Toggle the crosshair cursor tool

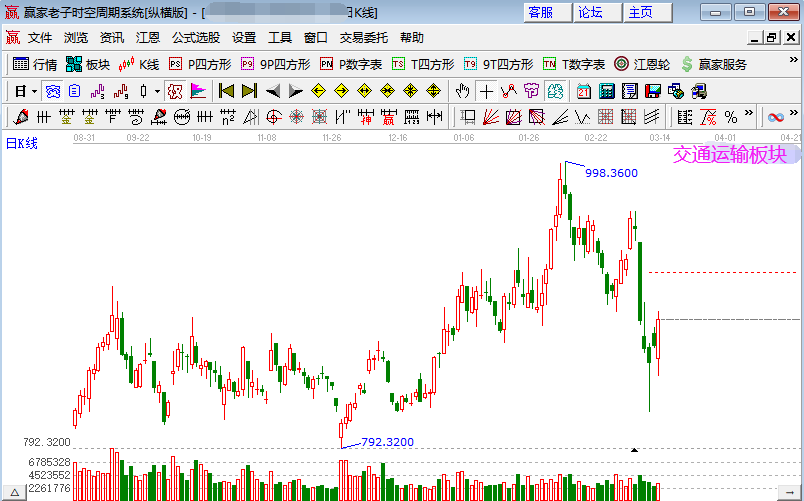pyautogui.click(x=486, y=91)
